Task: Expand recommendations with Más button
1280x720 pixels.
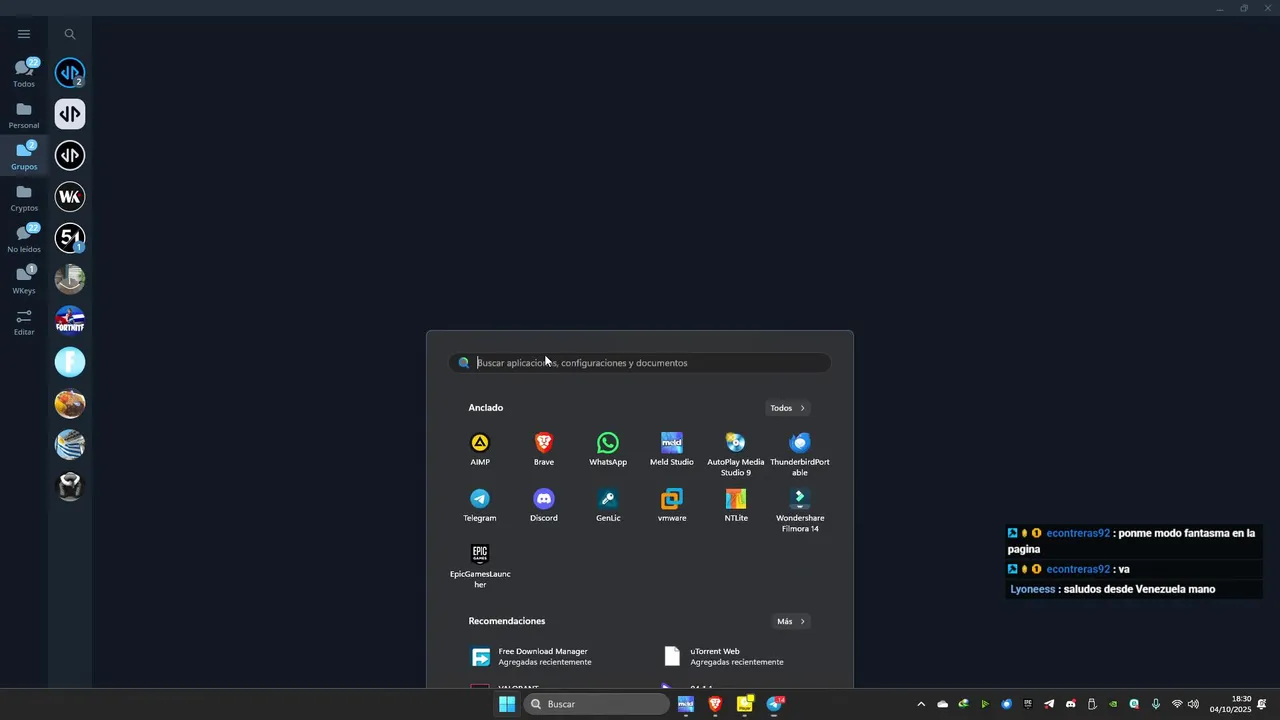Action: pyautogui.click(x=791, y=621)
